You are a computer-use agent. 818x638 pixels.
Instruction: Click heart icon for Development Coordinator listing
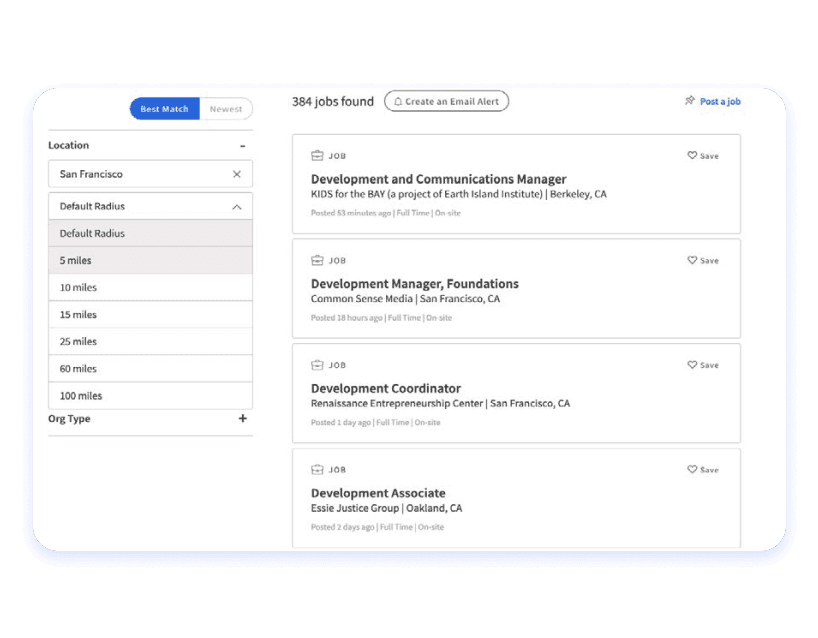(692, 365)
